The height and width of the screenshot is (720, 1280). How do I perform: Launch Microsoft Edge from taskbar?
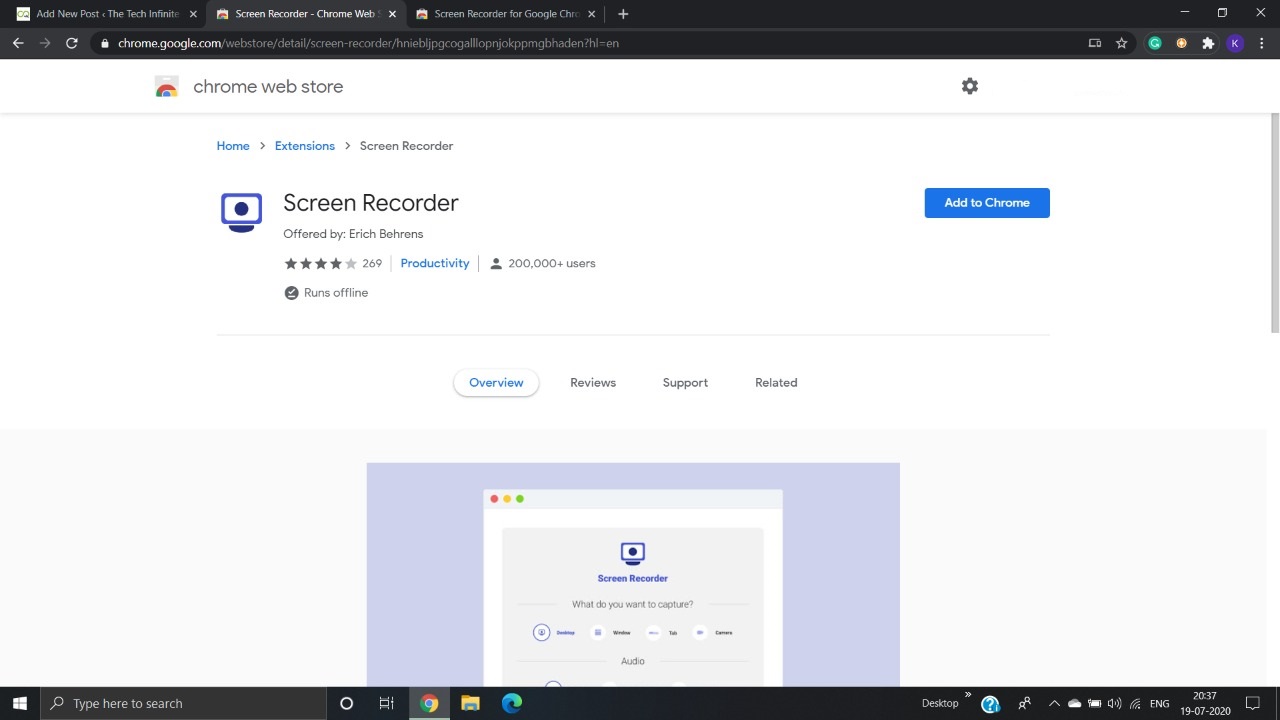[512, 703]
